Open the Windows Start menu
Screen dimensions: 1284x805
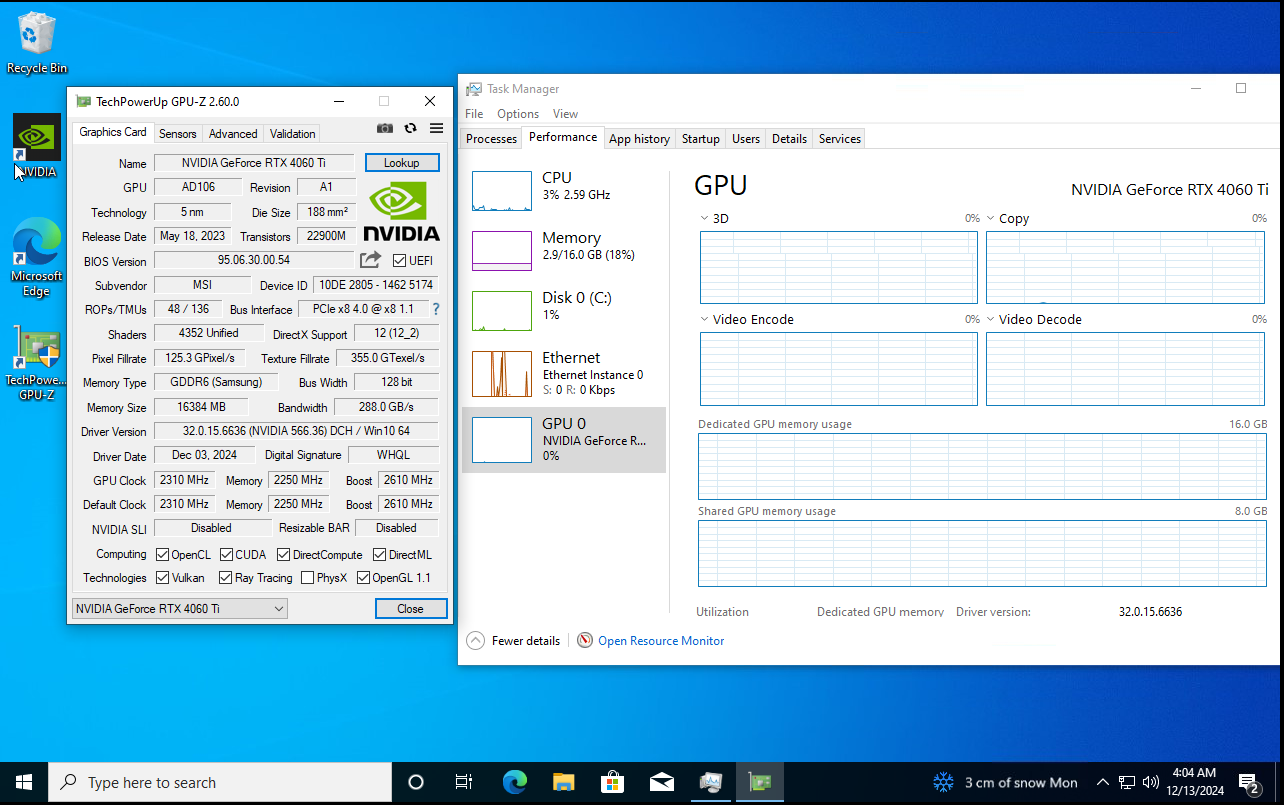point(24,782)
